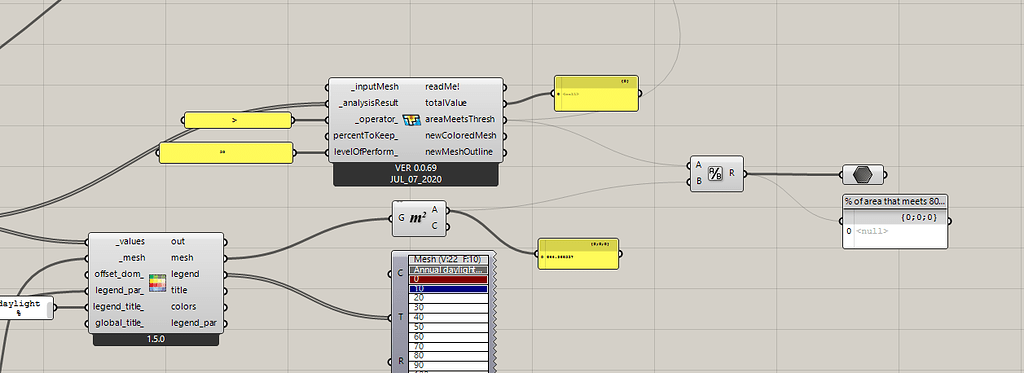Image resolution: width=1024 pixels, height=373 pixels.
Task: Click output A of the Area component
Action: pyautogui.click(x=434, y=210)
